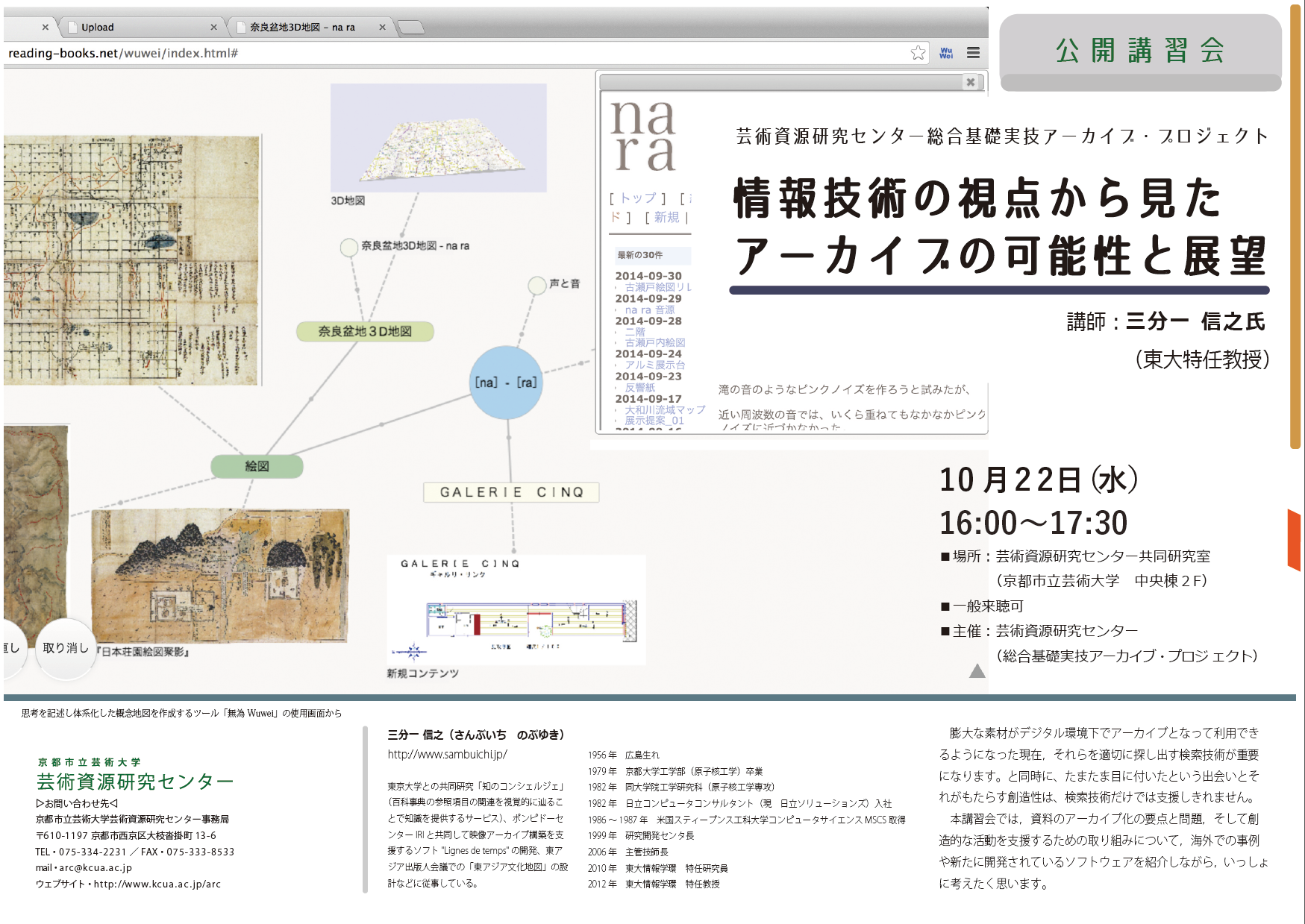Click the 講師：三分一 信之氏 line
Screen dimensions: 1305x924
pyautogui.click(x=1166, y=321)
